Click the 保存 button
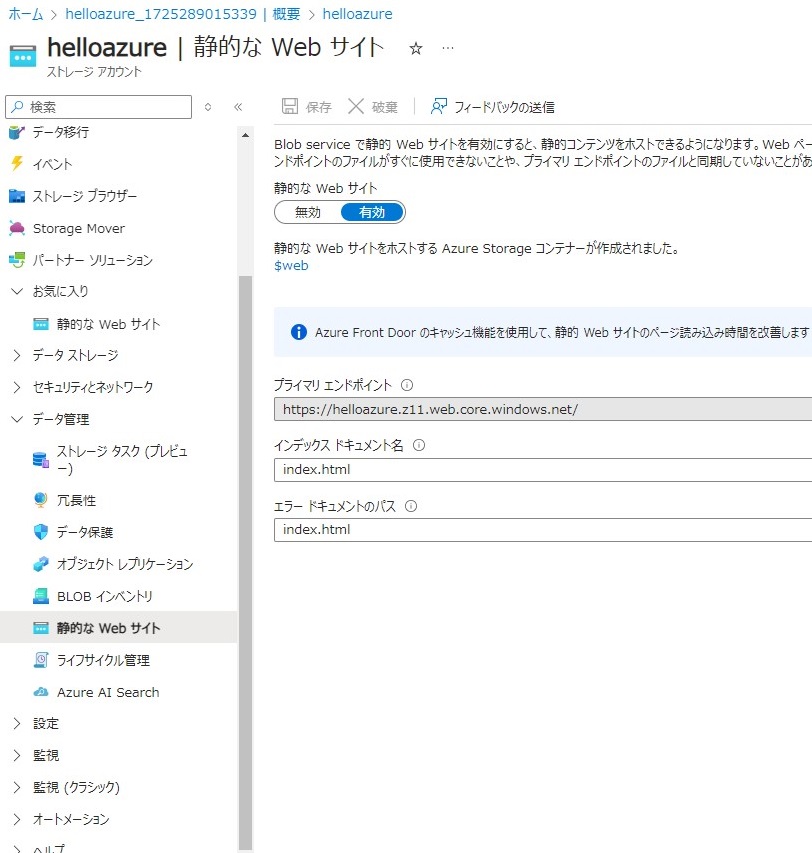This screenshot has height=853, width=812. click(307, 107)
